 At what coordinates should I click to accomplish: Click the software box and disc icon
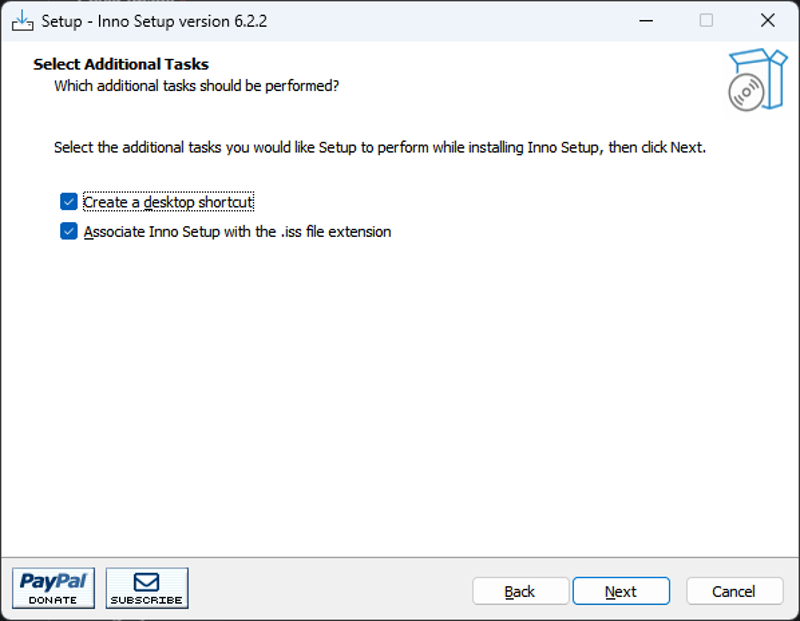point(757,80)
